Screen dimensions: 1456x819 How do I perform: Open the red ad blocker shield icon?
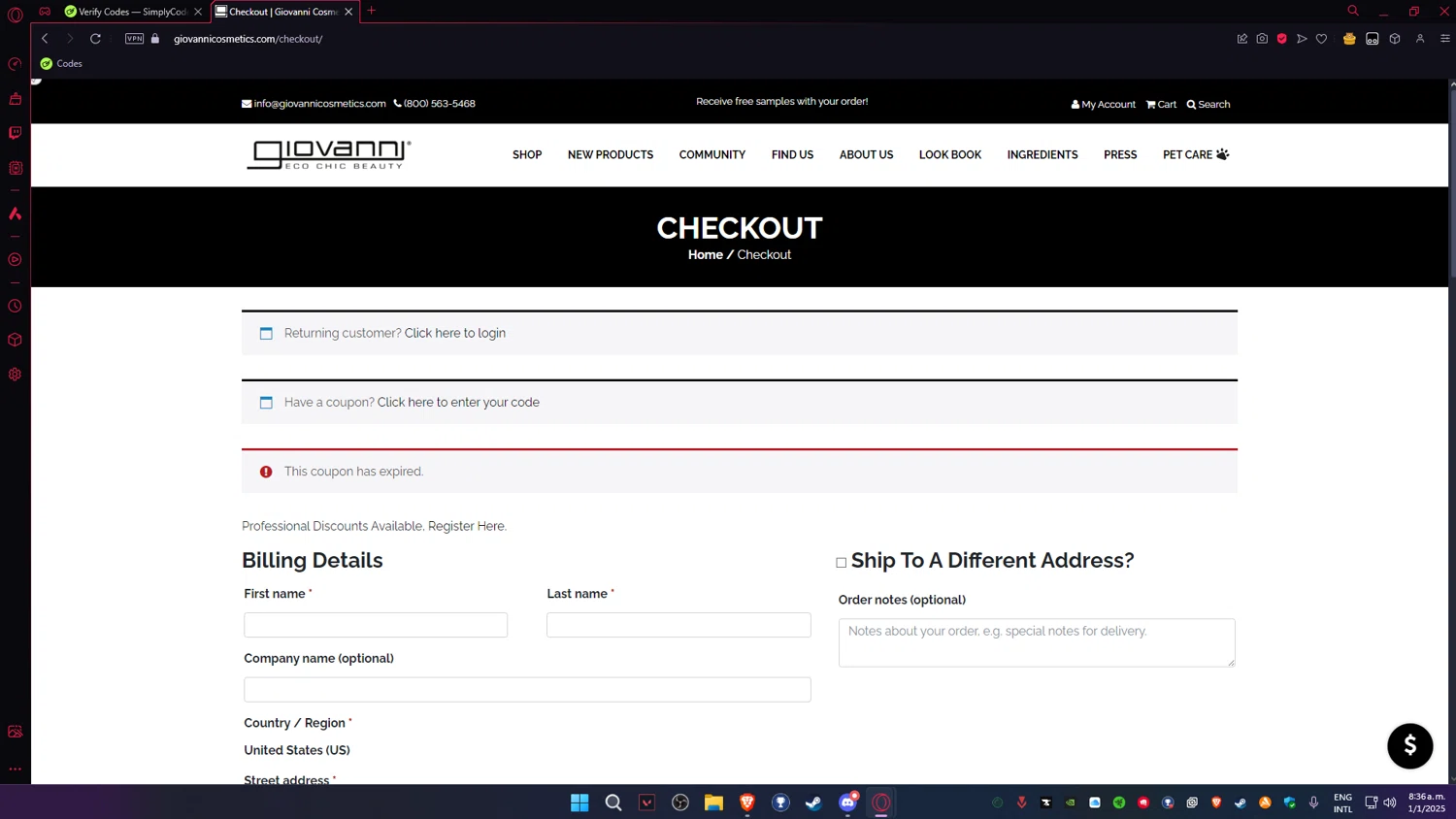coord(1282,39)
